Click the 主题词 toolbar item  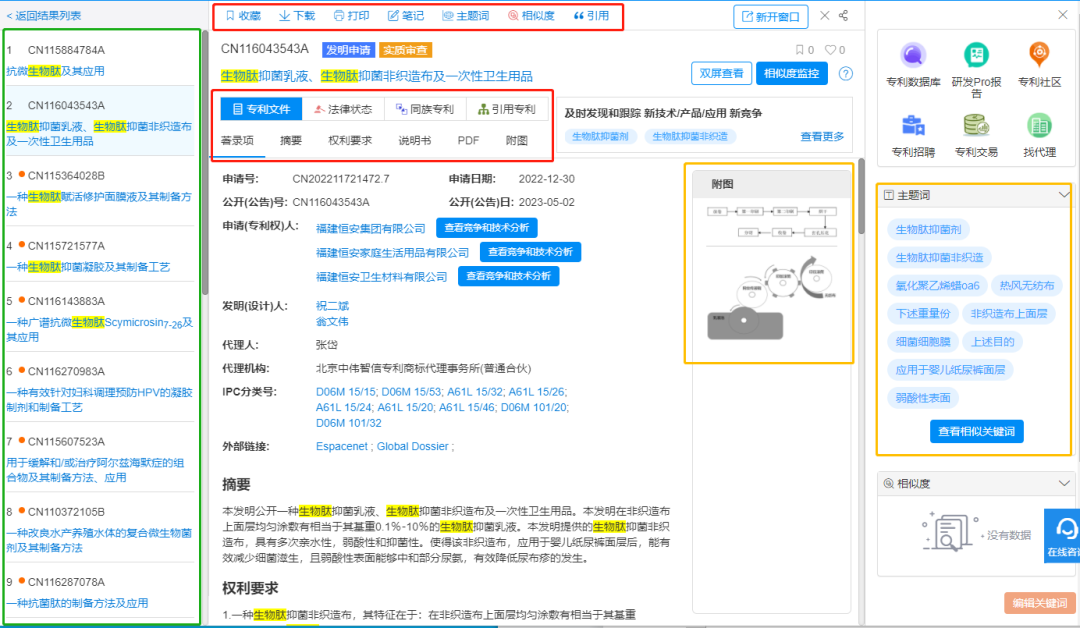466,16
